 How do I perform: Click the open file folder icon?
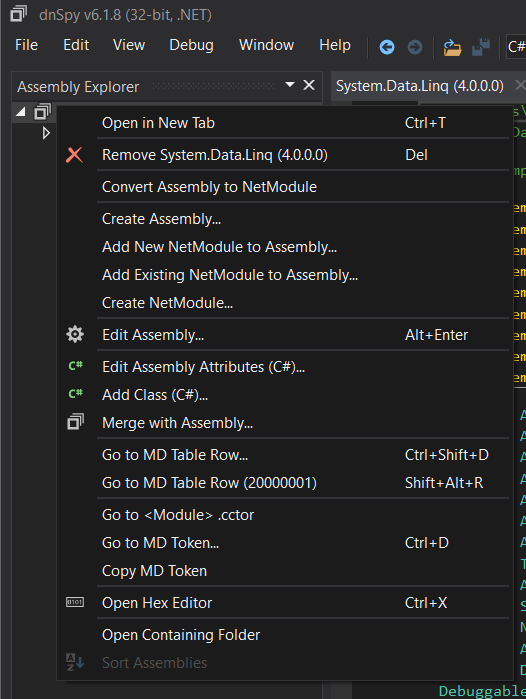point(452,47)
